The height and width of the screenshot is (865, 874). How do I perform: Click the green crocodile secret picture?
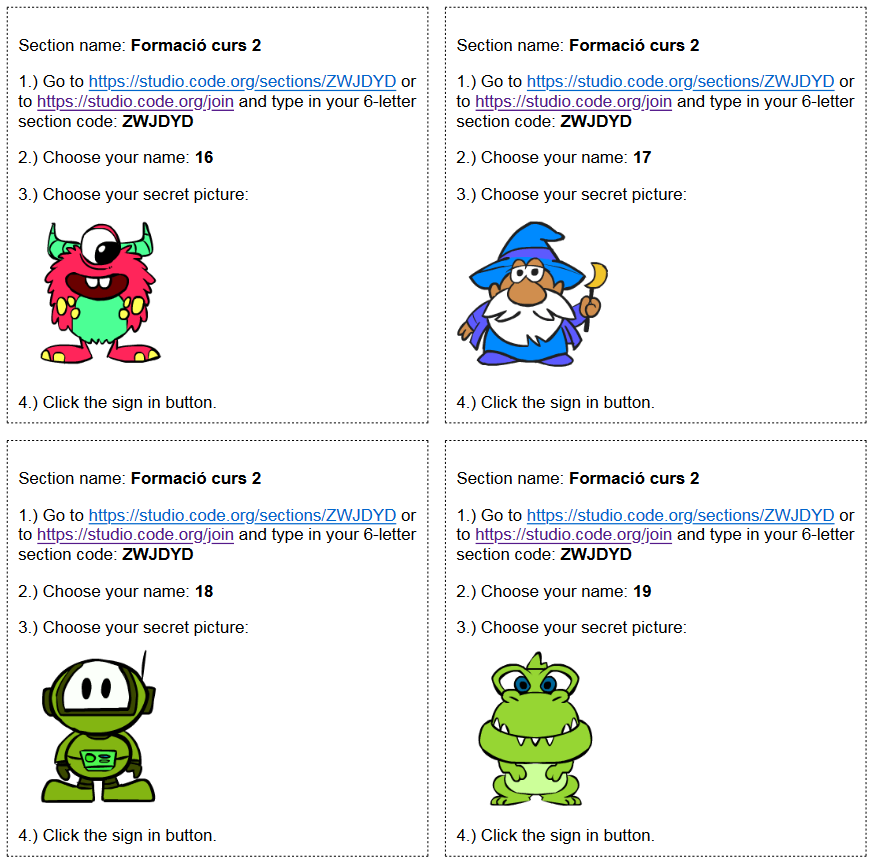pyautogui.click(x=535, y=729)
